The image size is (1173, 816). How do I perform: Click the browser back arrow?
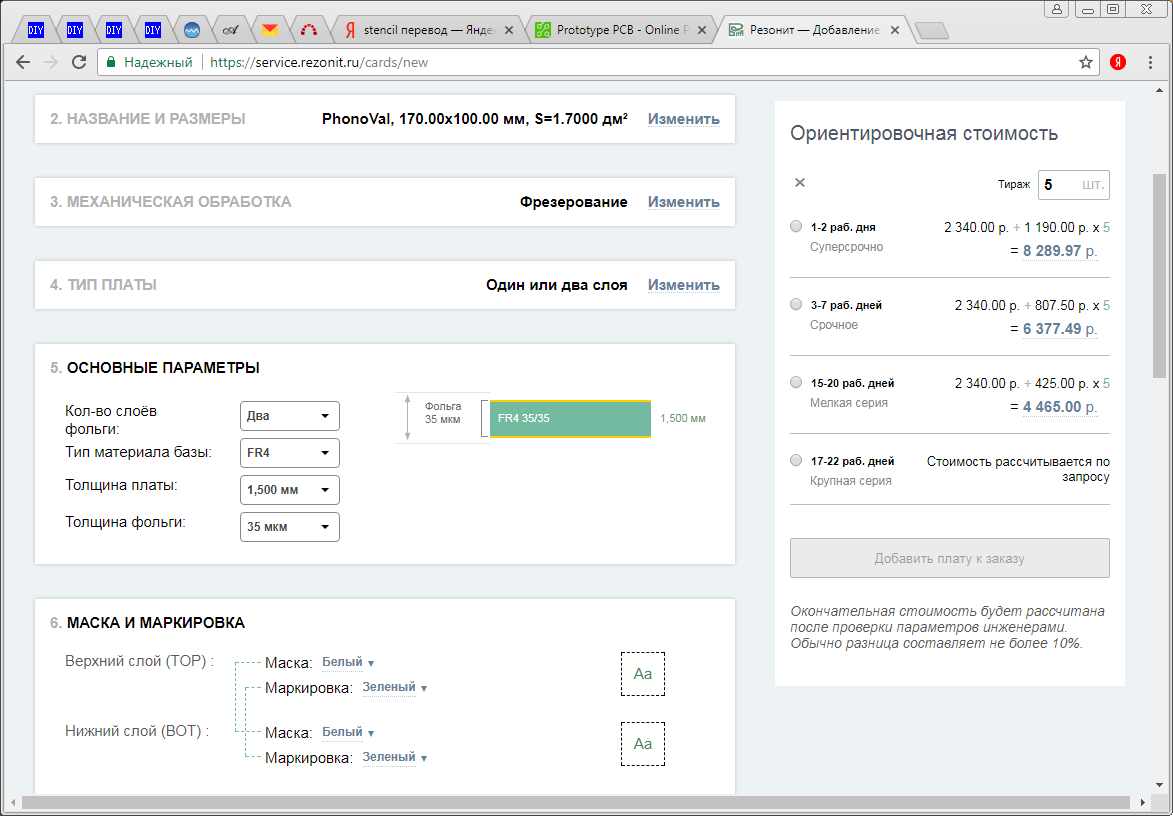point(23,62)
